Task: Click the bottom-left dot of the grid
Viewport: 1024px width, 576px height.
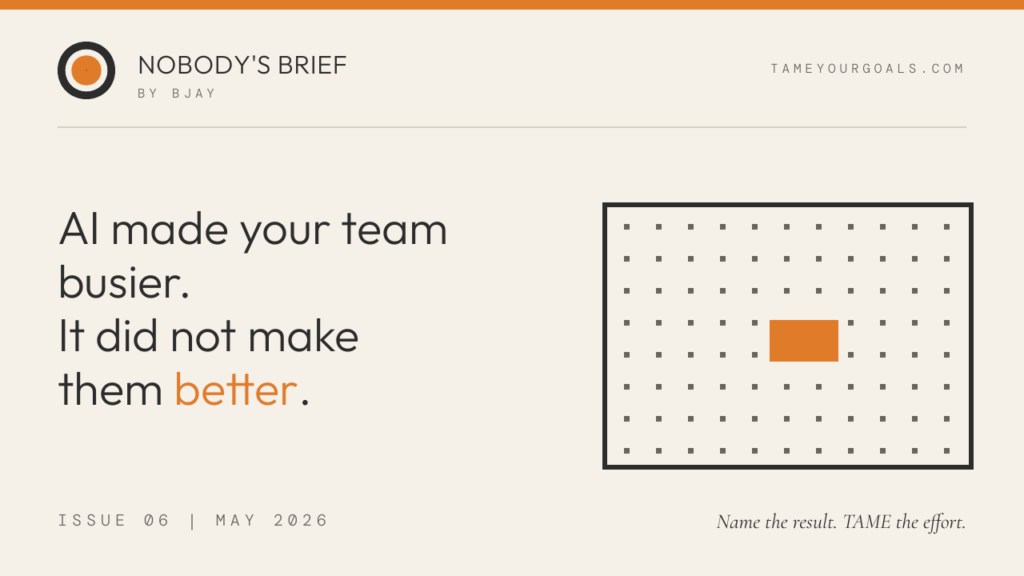Action: [x=627, y=451]
